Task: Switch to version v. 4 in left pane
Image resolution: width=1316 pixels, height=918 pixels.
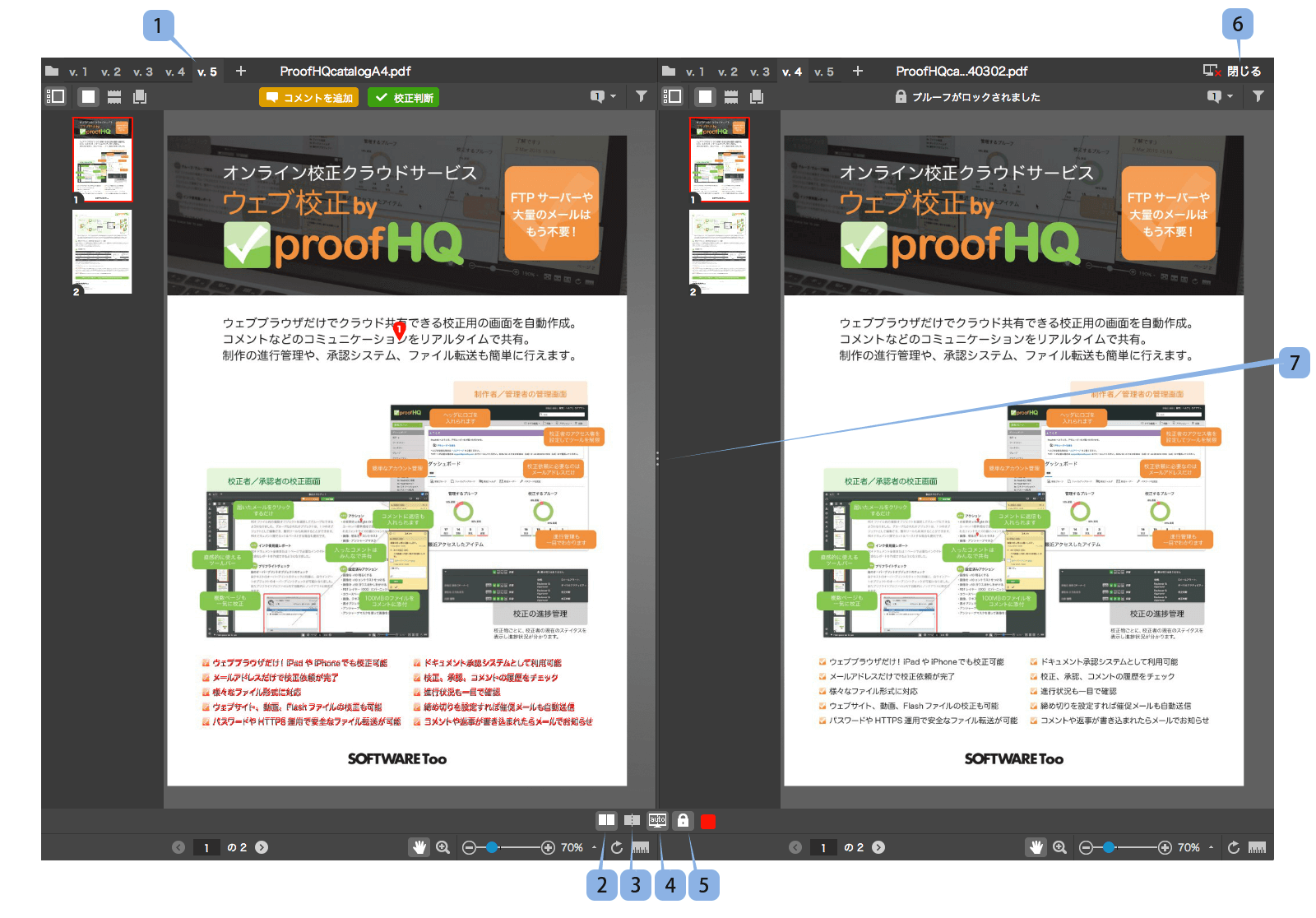Action: pyautogui.click(x=175, y=72)
